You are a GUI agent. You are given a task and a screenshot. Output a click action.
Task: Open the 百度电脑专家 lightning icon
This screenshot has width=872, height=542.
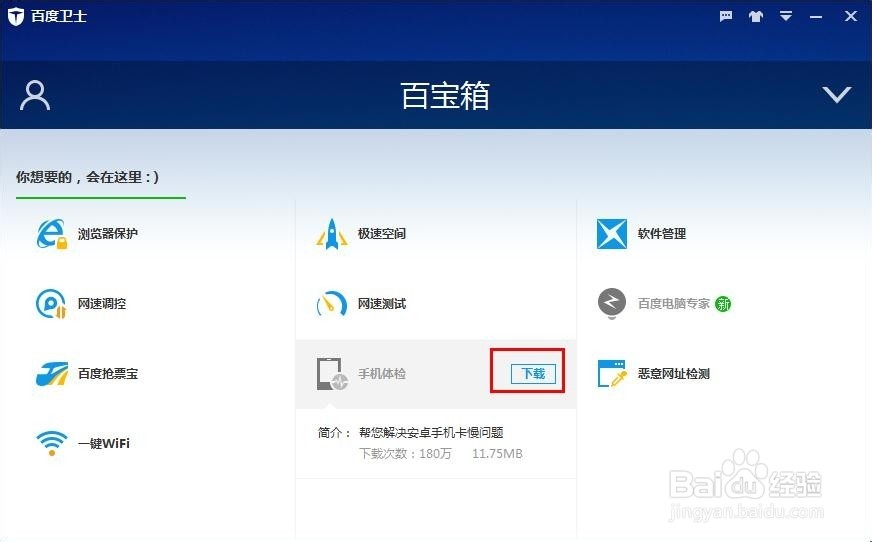pyautogui.click(x=612, y=304)
